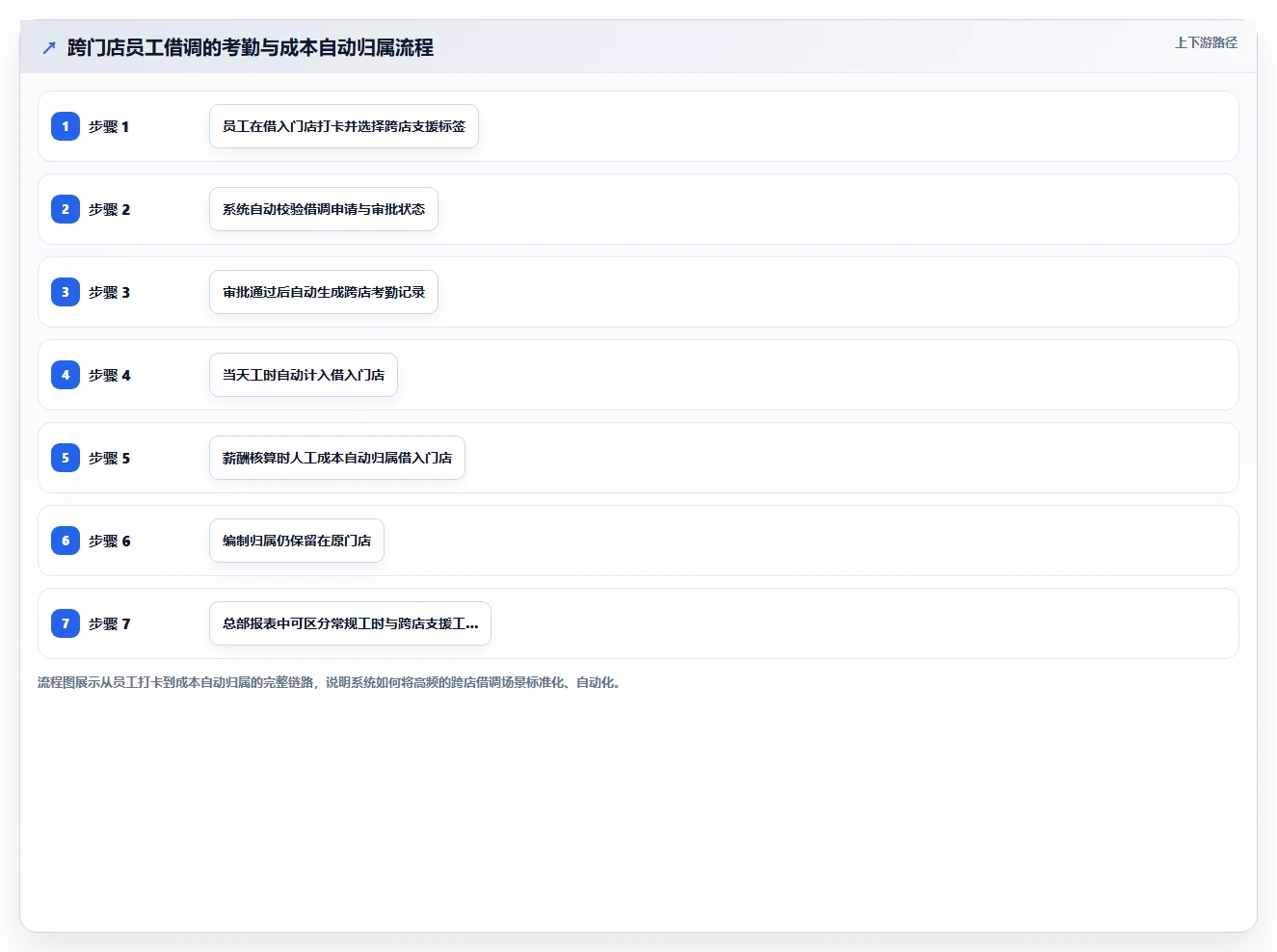Image resolution: width=1277 pixels, height=952 pixels.
Task: Select the step number 1 badge
Action: tap(66, 126)
